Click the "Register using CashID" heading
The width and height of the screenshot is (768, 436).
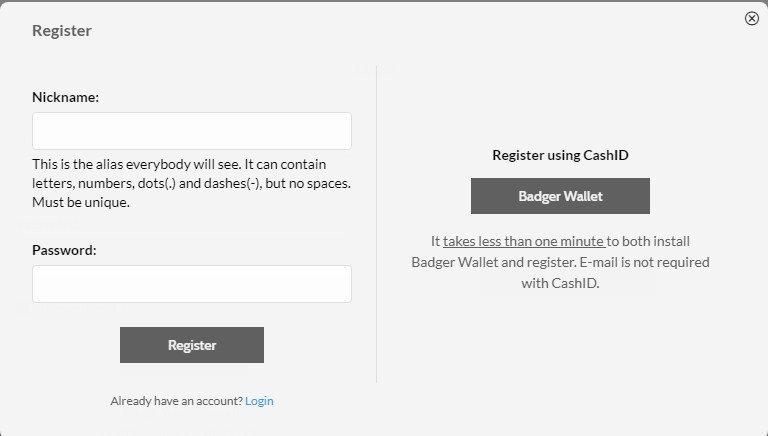point(560,155)
